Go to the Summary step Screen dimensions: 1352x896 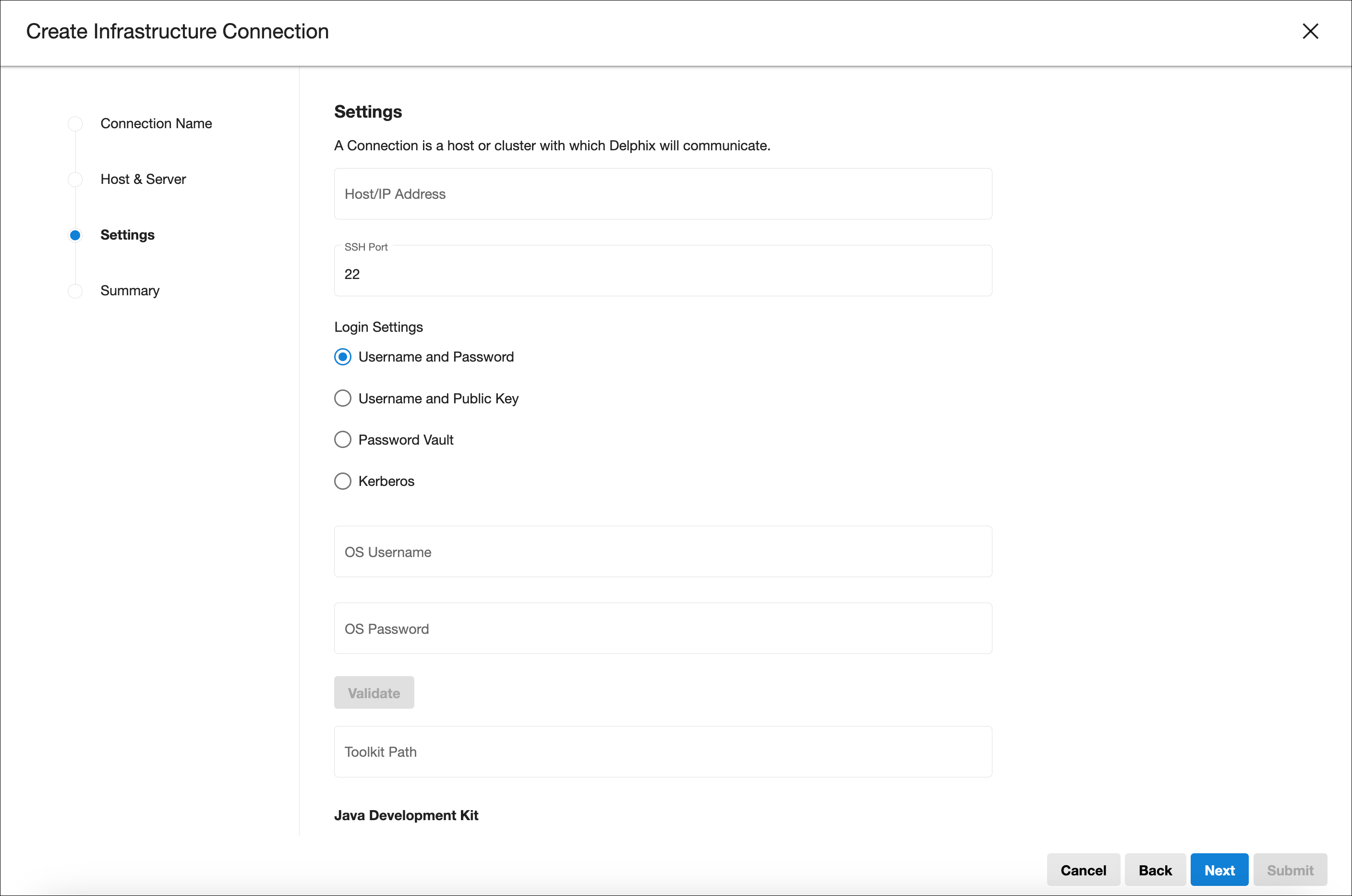[130, 291]
